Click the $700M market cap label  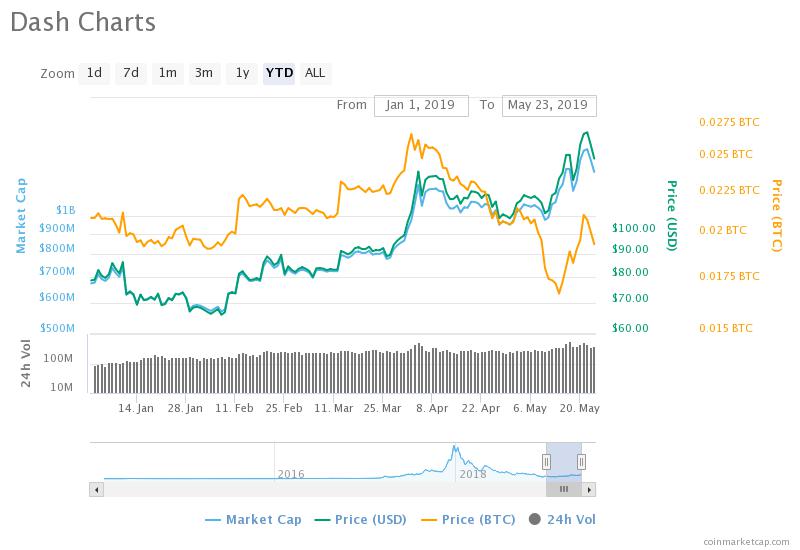coord(57,271)
